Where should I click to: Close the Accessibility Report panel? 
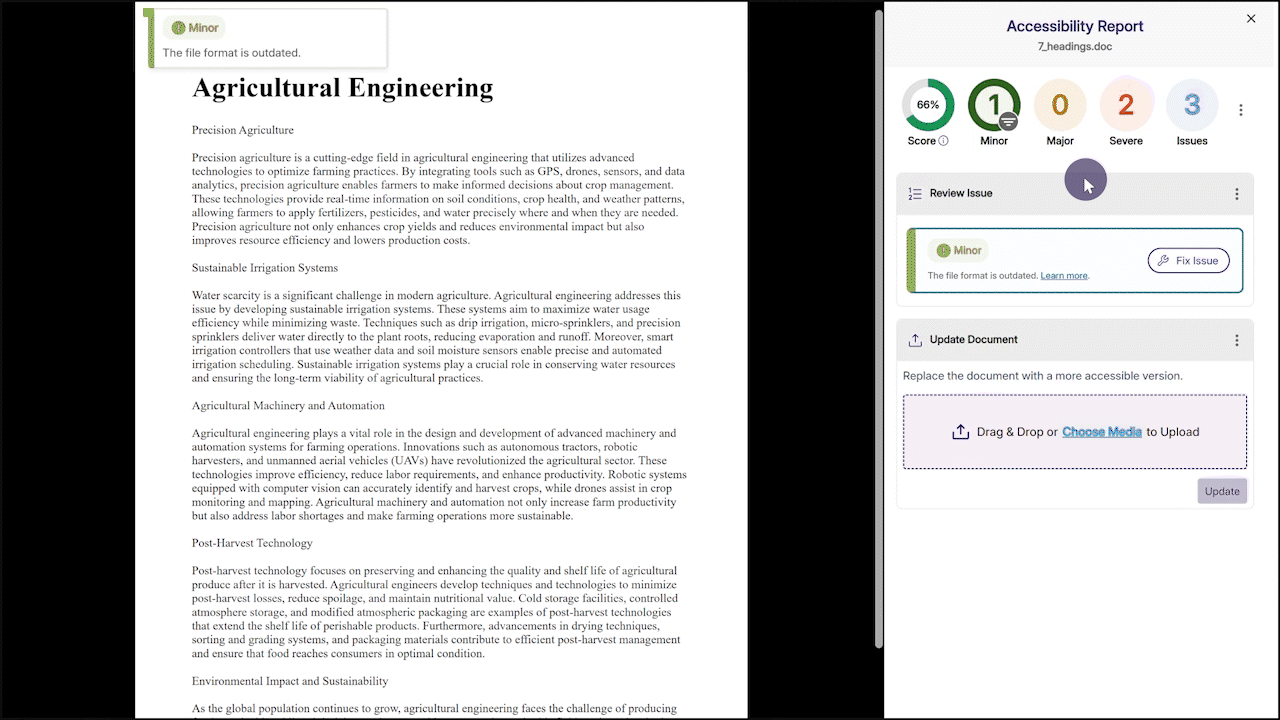pyautogui.click(x=1250, y=19)
